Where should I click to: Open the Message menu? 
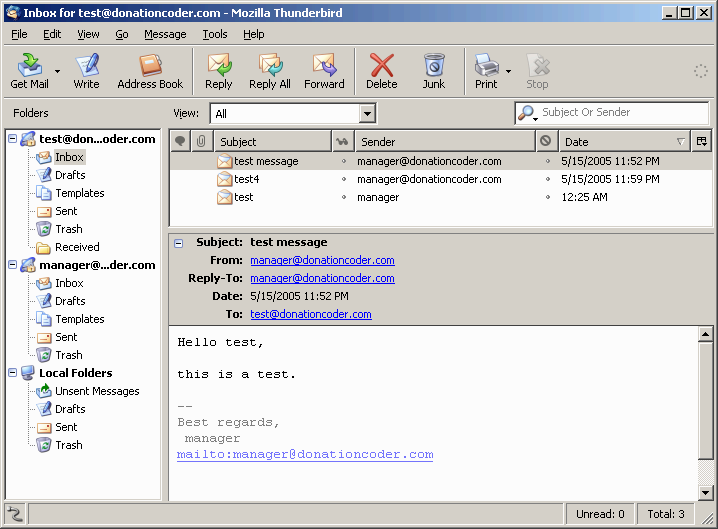(x=165, y=34)
